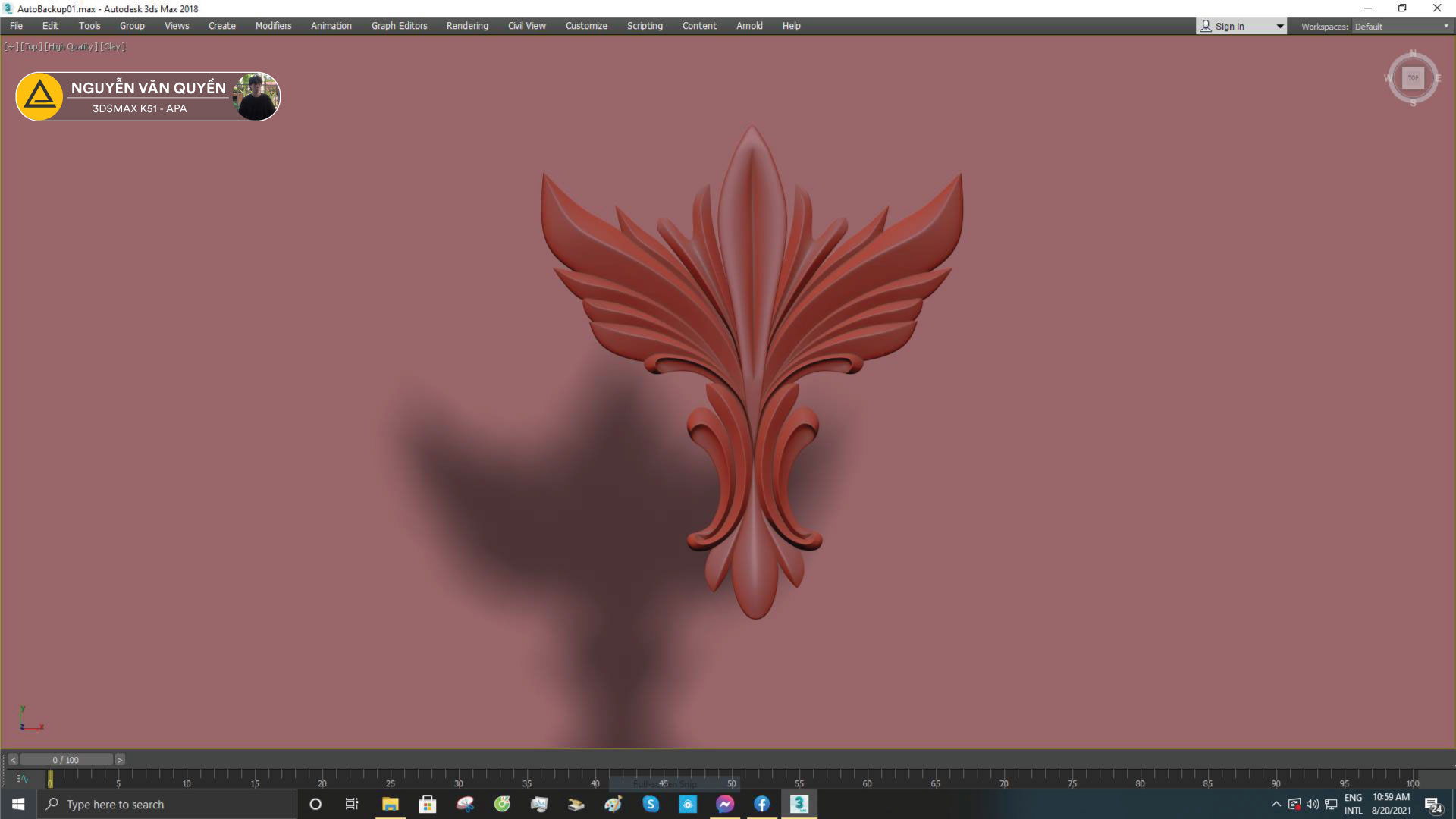
Task: Click the ViewCube Top face
Action: point(1413,78)
